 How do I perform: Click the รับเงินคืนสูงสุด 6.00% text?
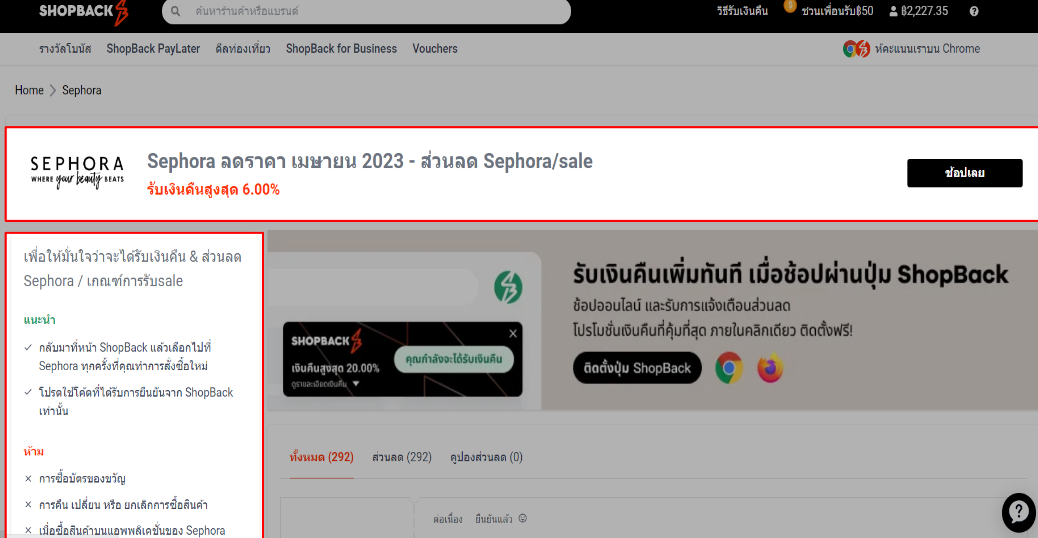click(213, 190)
